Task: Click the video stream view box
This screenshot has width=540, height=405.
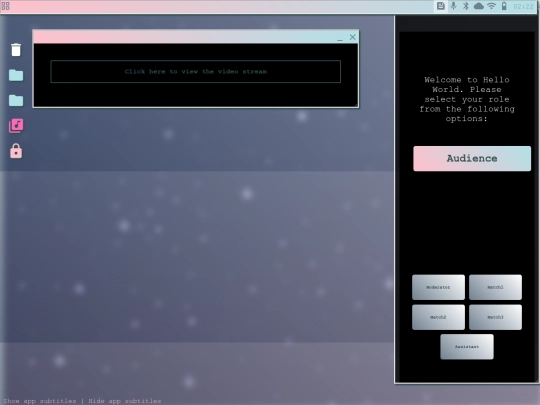Action: coord(196,72)
